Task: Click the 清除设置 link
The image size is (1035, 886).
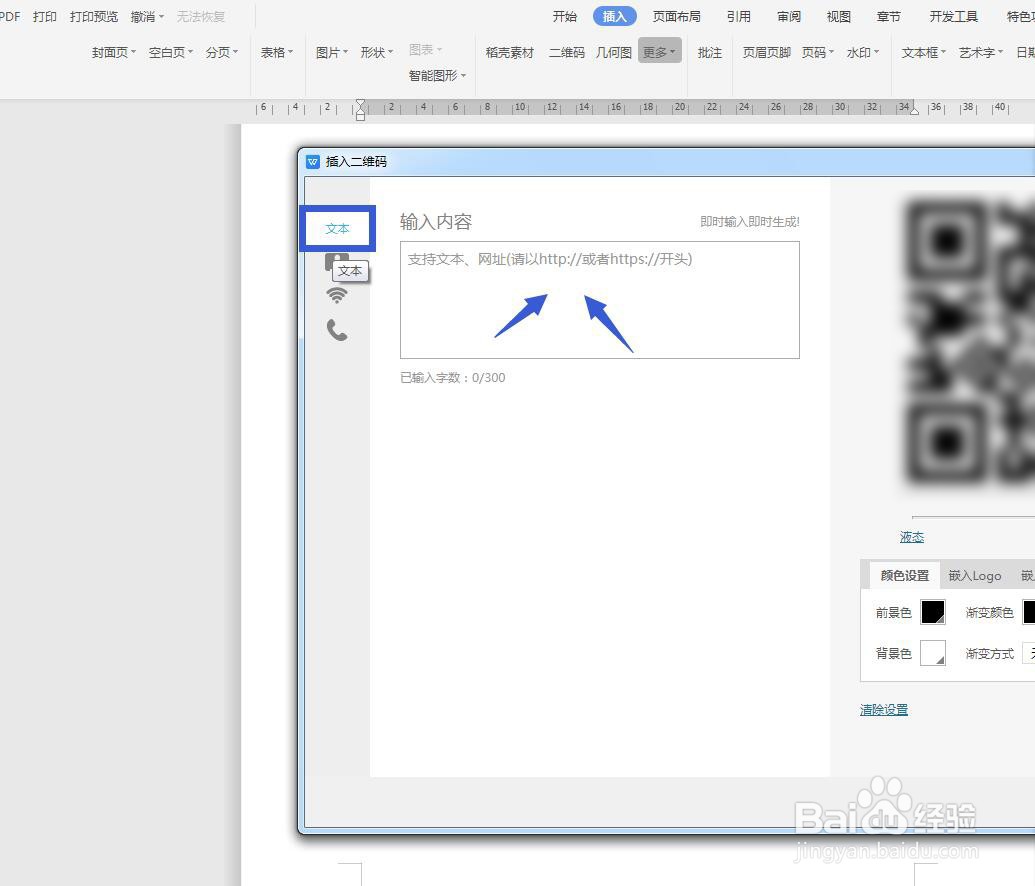Action: click(x=884, y=710)
